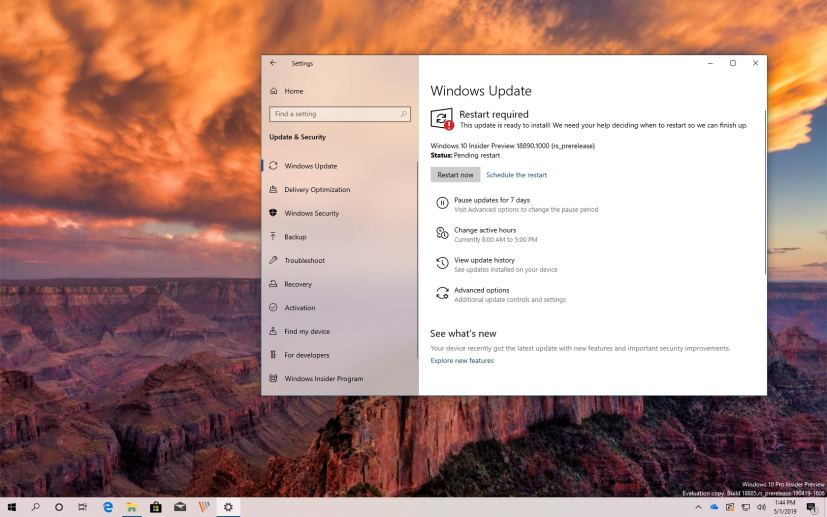Click the search magnifier in Find a setting
This screenshot has width=827, height=517.
point(403,114)
